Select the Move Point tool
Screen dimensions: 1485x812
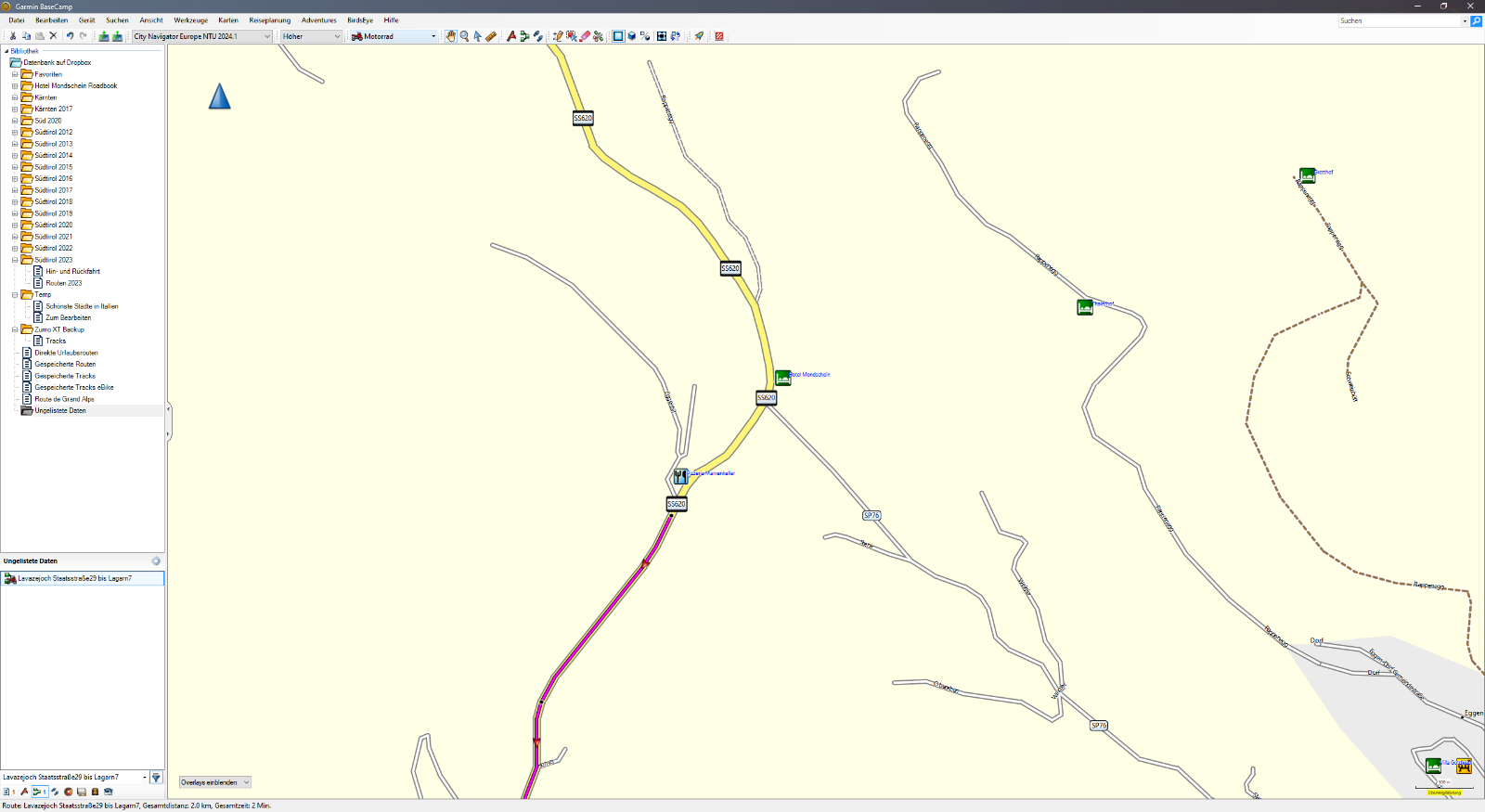click(x=572, y=36)
